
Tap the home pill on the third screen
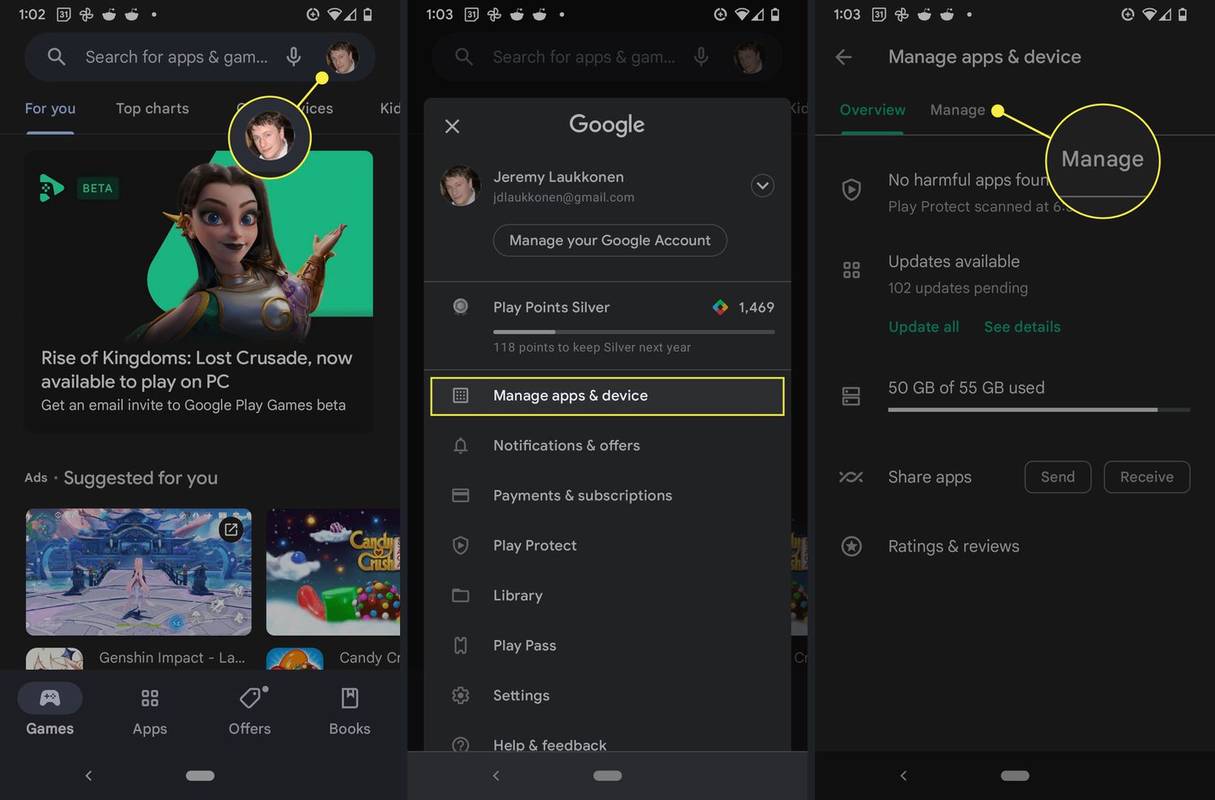point(1015,775)
